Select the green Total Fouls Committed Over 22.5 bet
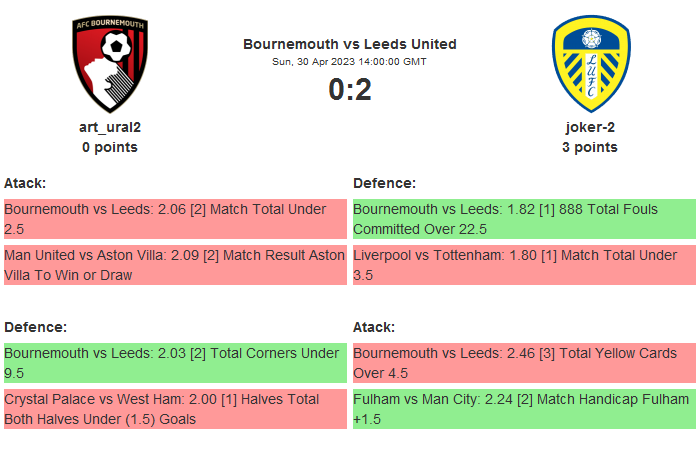Viewport: 700px width, 460px height. (524, 219)
